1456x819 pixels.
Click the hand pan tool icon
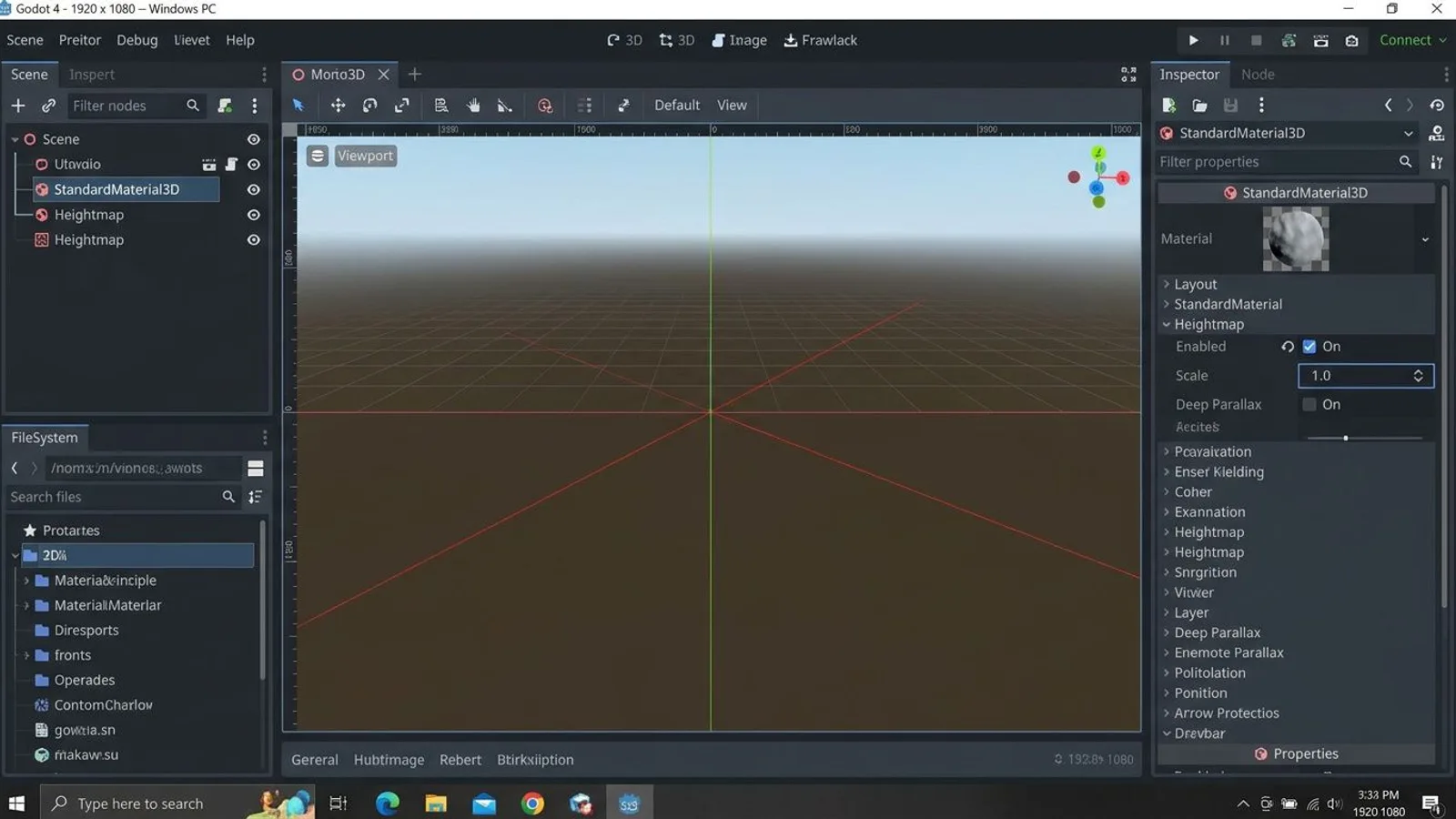tap(473, 106)
